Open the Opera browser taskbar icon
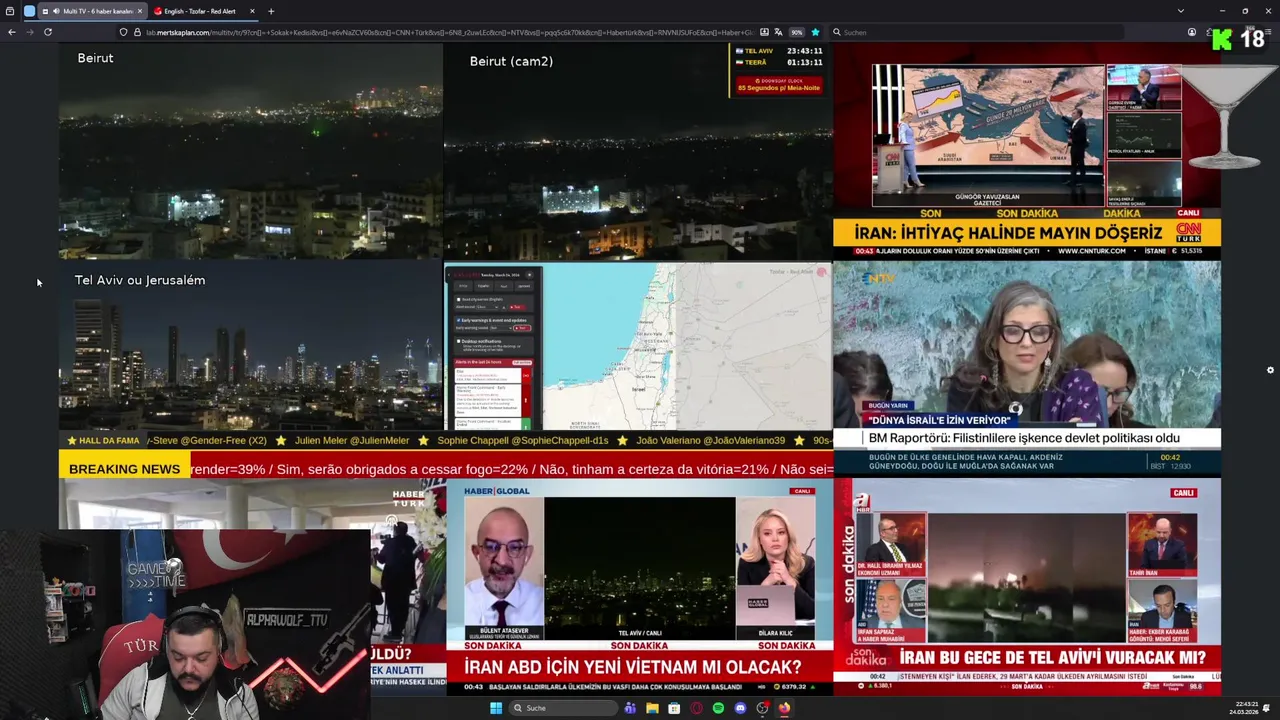1280x720 pixels. (696, 708)
